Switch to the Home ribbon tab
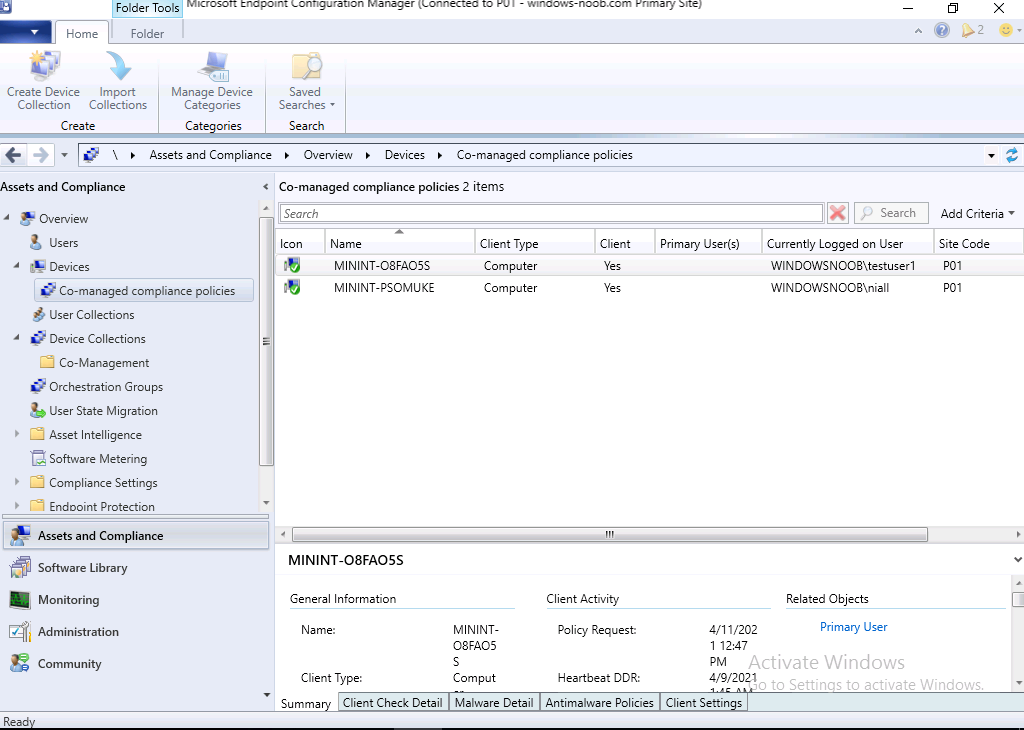Screen dimensions: 1024x730 click(82, 33)
